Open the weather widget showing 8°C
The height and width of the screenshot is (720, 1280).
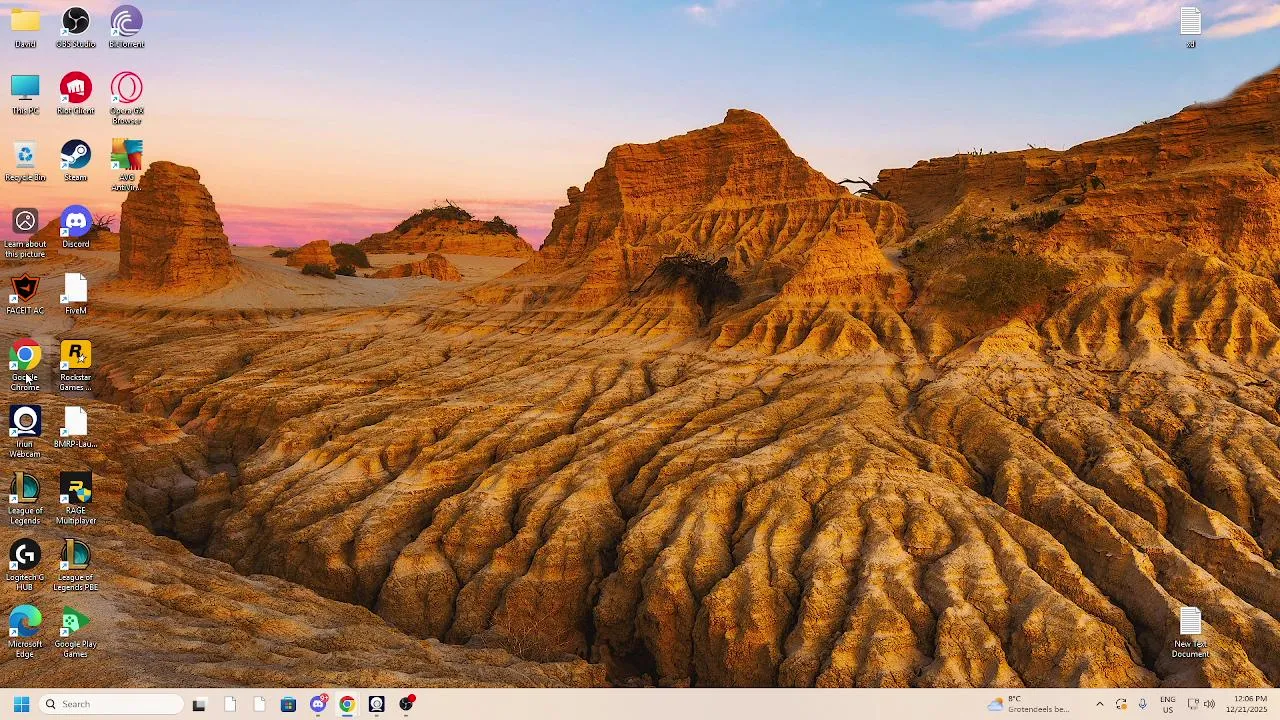(1029, 704)
